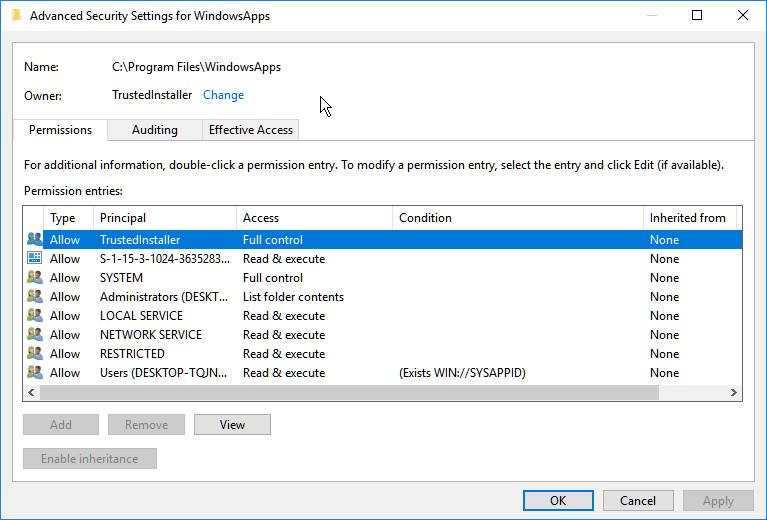
Task: Click the Enable inheritance button
Action: [90, 459]
